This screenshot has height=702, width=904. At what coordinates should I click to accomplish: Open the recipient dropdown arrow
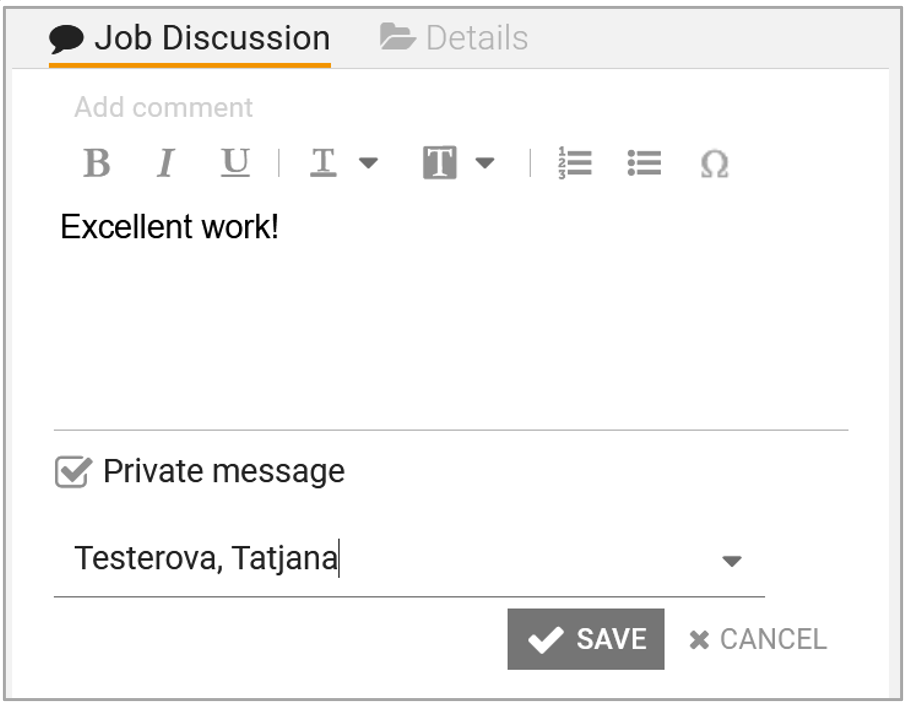pyautogui.click(x=732, y=561)
